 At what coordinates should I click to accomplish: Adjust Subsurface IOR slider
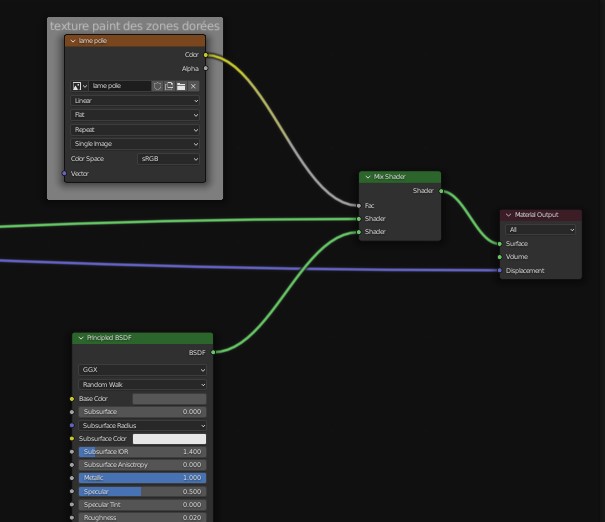142,452
